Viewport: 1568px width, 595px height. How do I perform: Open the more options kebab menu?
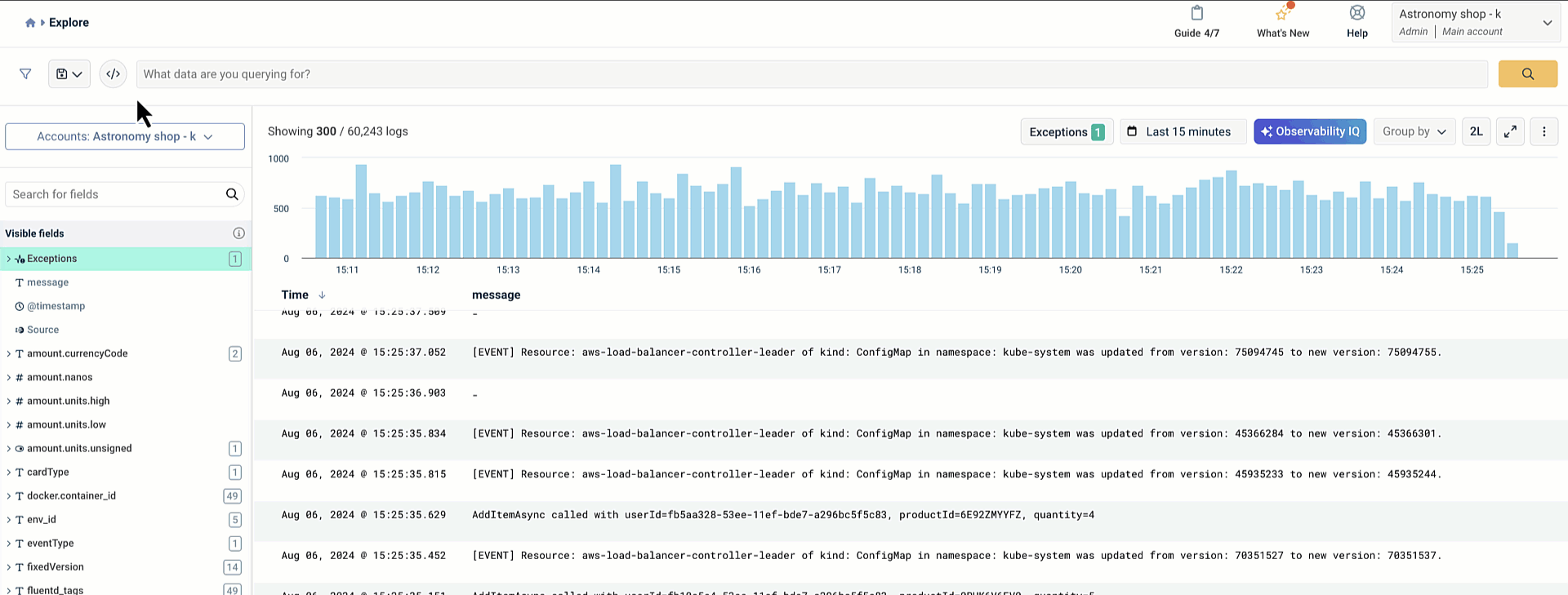point(1543,131)
